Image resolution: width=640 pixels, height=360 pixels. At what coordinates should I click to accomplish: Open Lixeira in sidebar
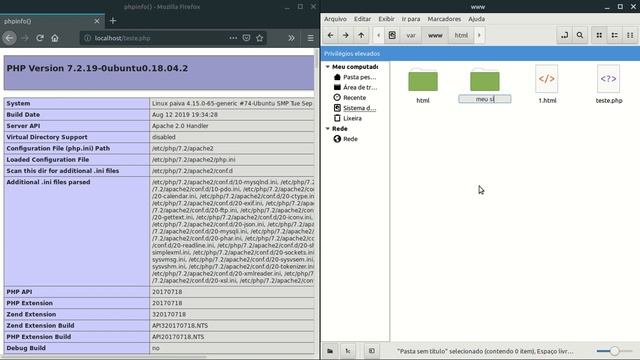[x=348, y=118]
